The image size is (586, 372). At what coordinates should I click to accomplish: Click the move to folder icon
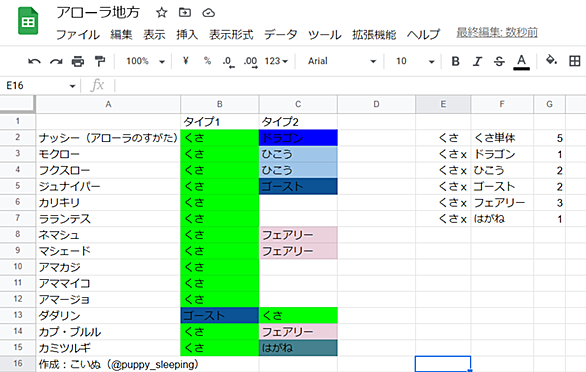tap(185, 13)
